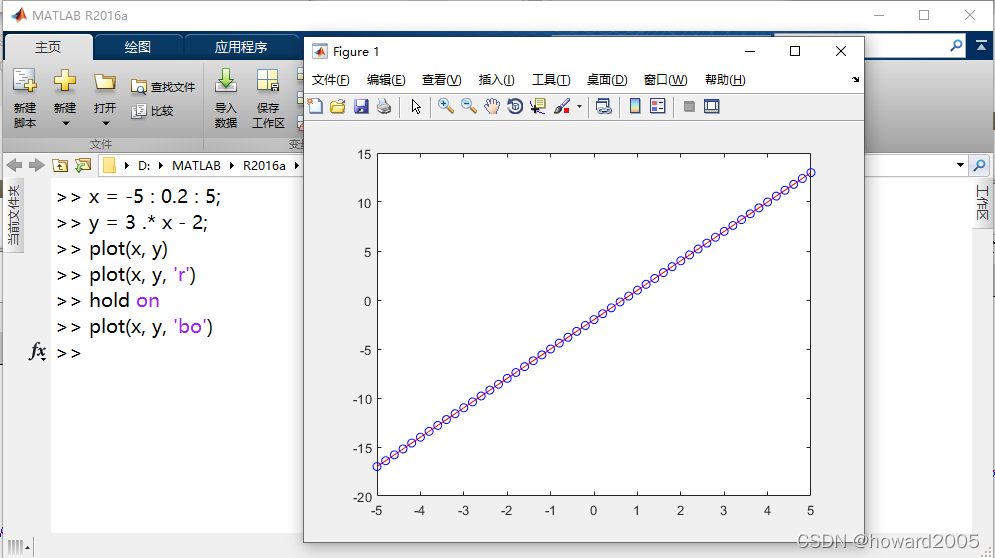The height and width of the screenshot is (558, 995).
Task: Activate the Data Cursor tool
Action: [x=538, y=107]
